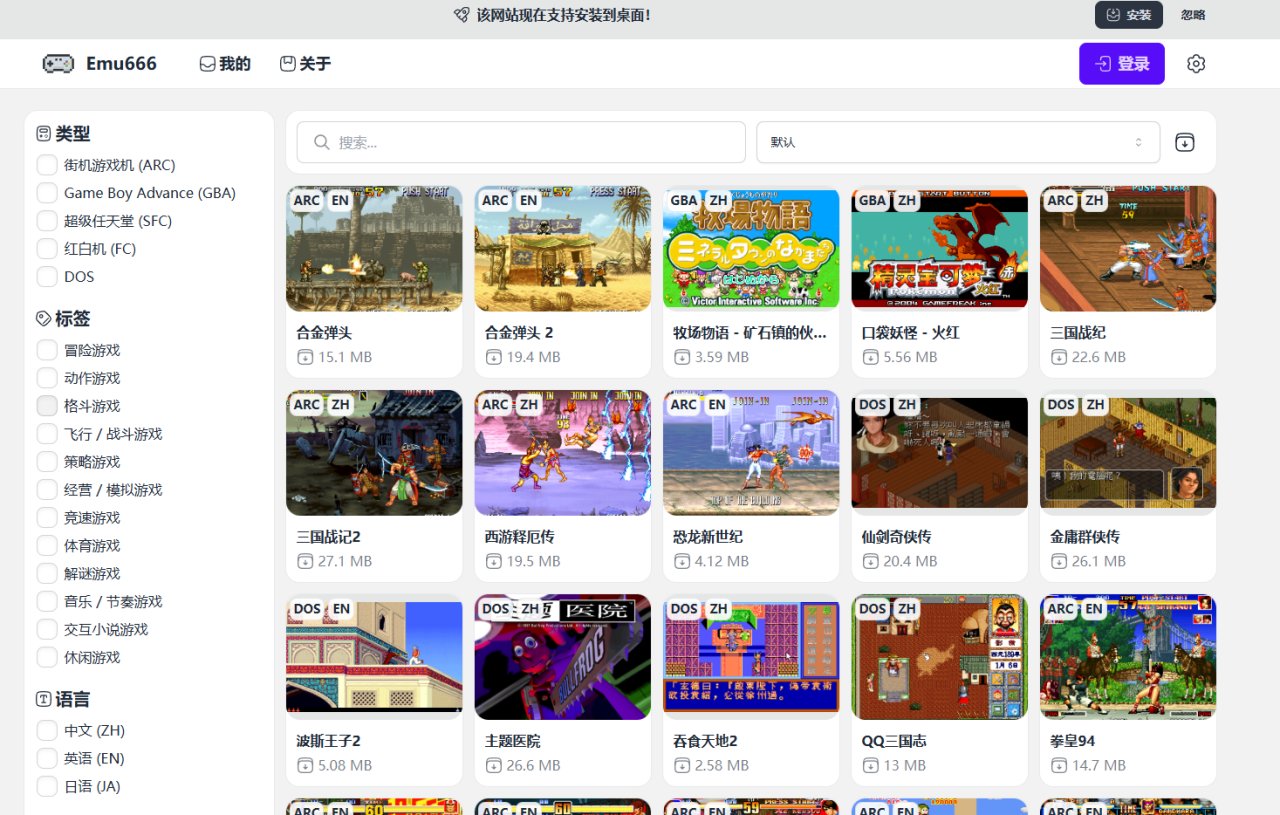Click the magnifier icon in the search box
Viewport: 1280px width, 815px height.
tap(322, 142)
